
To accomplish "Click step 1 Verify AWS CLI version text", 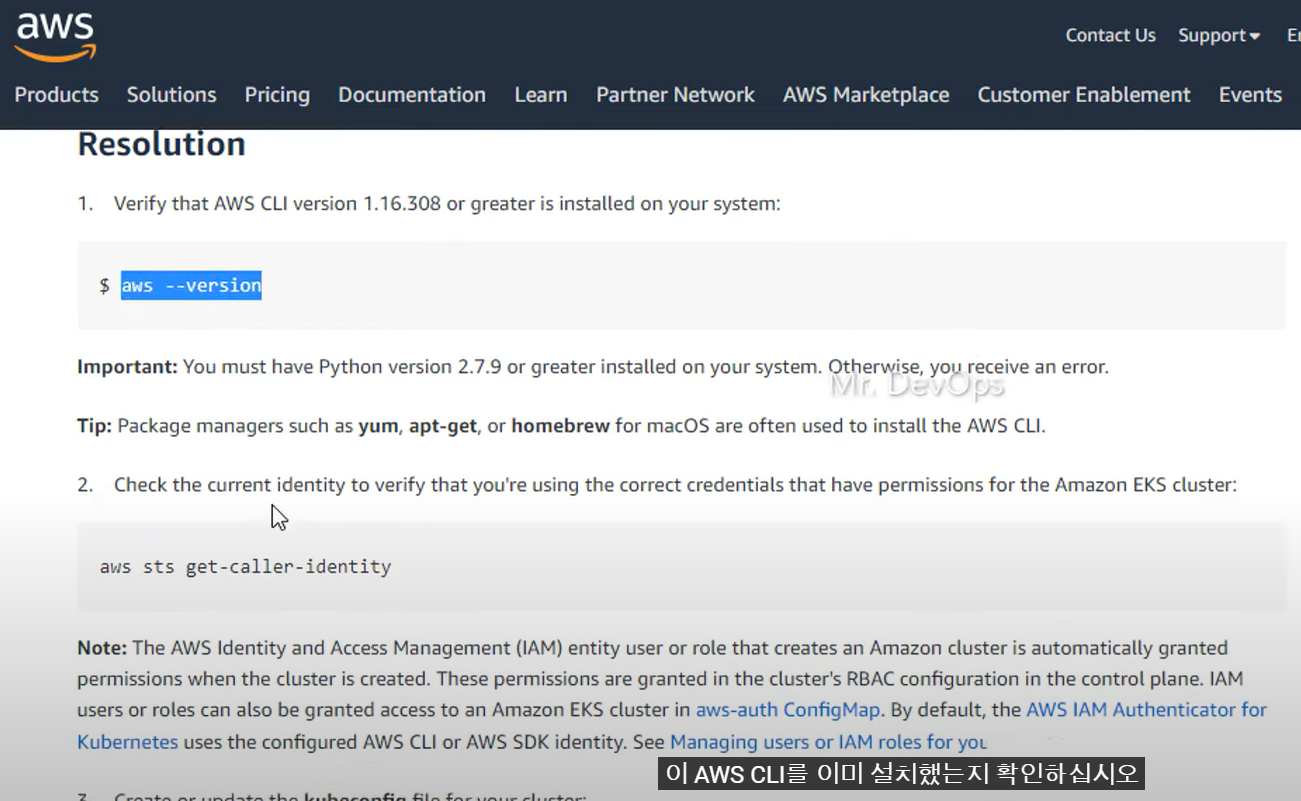I will [x=447, y=204].
